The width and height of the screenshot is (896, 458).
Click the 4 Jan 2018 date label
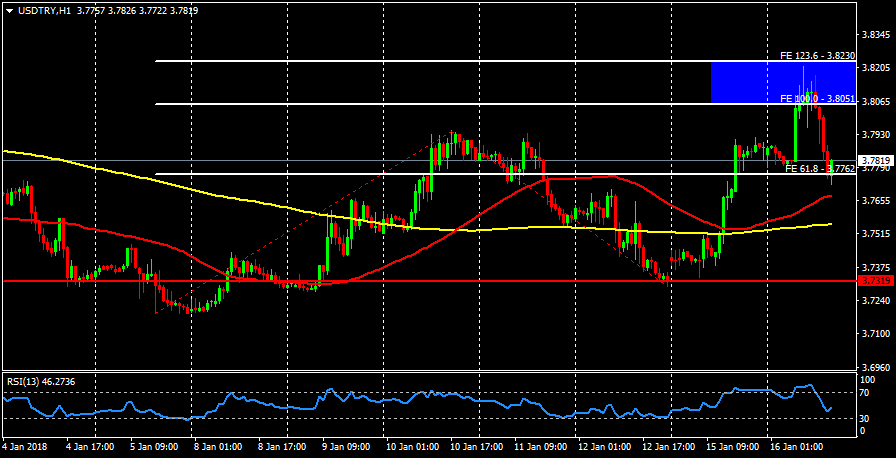point(24,447)
